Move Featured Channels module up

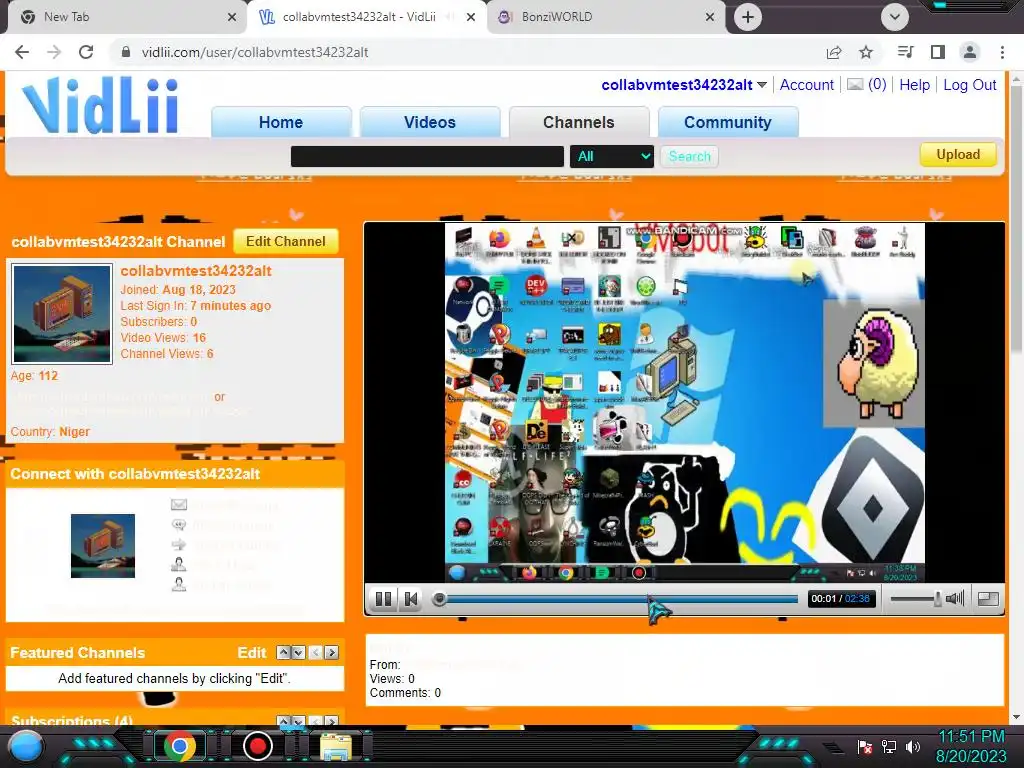[x=283, y=652]
